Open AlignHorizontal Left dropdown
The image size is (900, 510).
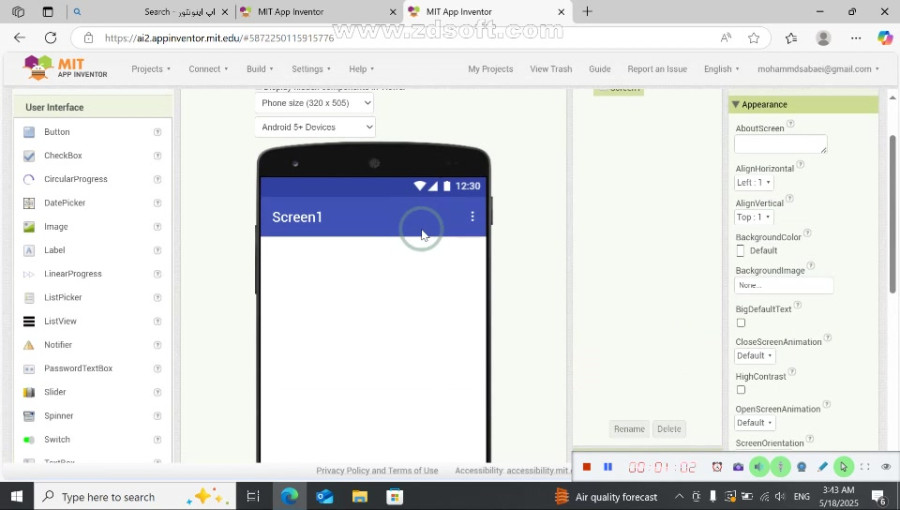(x=754, y=182)
